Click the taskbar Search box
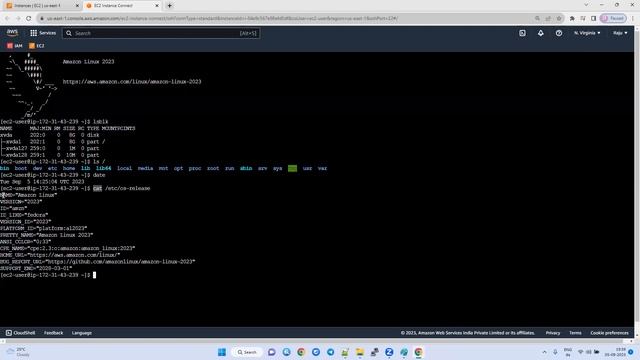Screen dimensions: 640x360 pyautogui.click(x=247, y=352)
